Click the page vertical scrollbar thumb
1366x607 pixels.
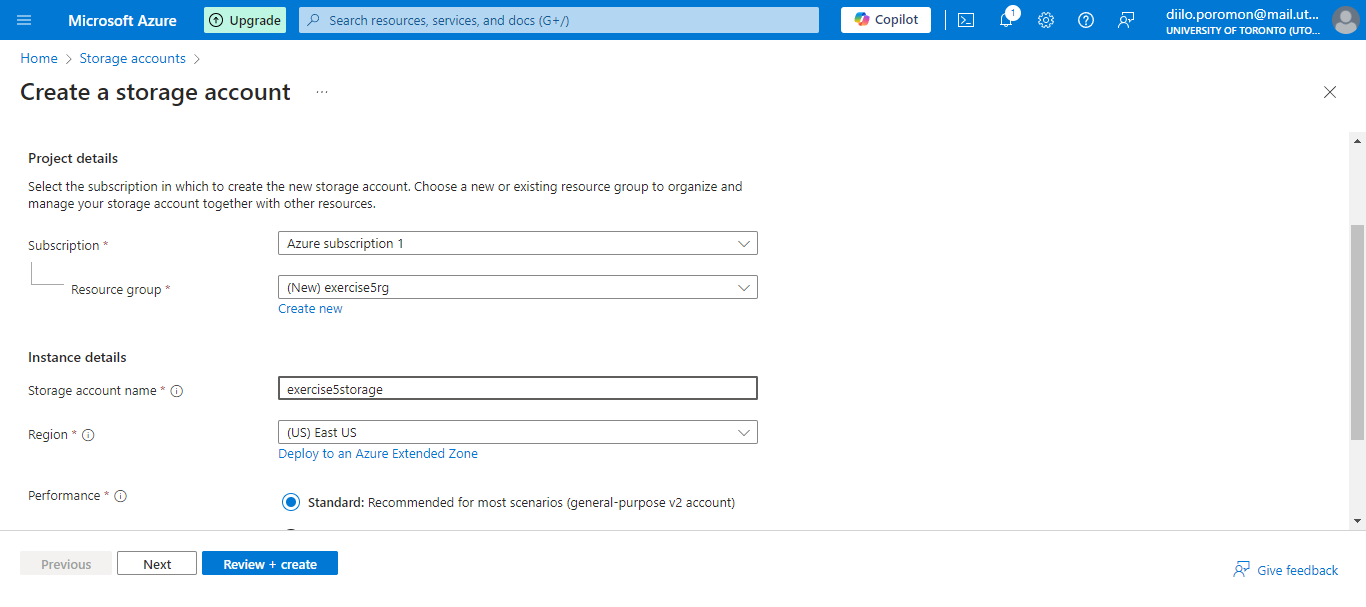(x=1357, y=330)
